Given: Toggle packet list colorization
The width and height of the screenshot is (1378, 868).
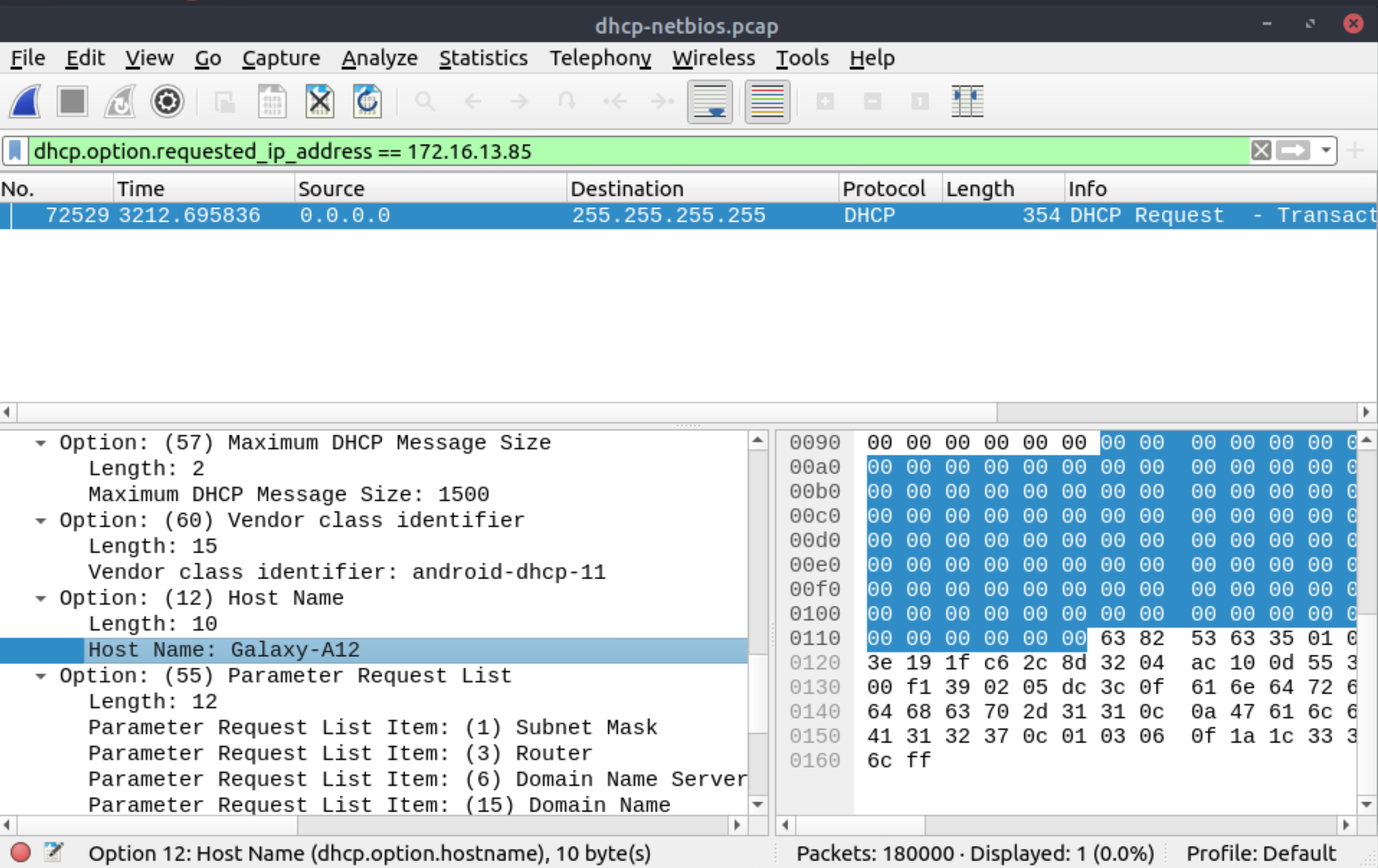Looking at the screenshot, I should (x=767, y=102).
